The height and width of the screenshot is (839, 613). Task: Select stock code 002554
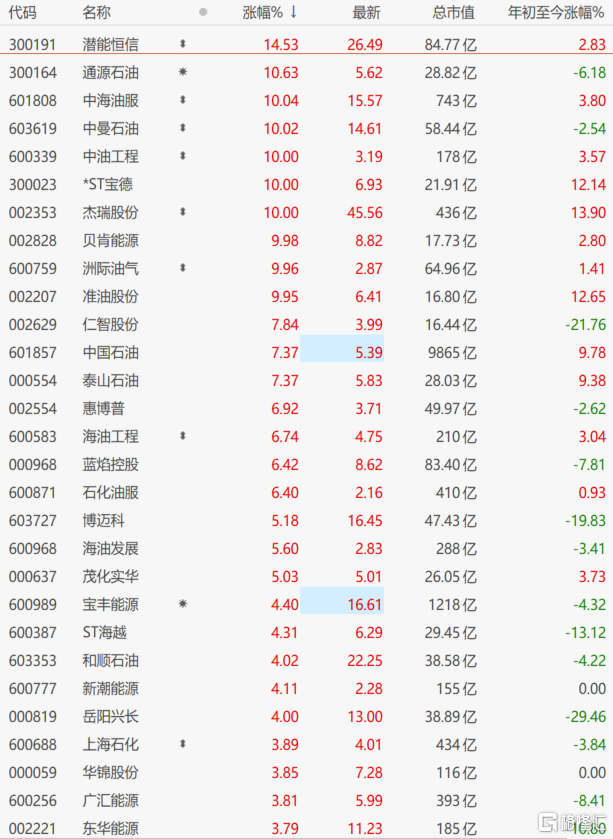pyautogui.click(x=33, y=408)
